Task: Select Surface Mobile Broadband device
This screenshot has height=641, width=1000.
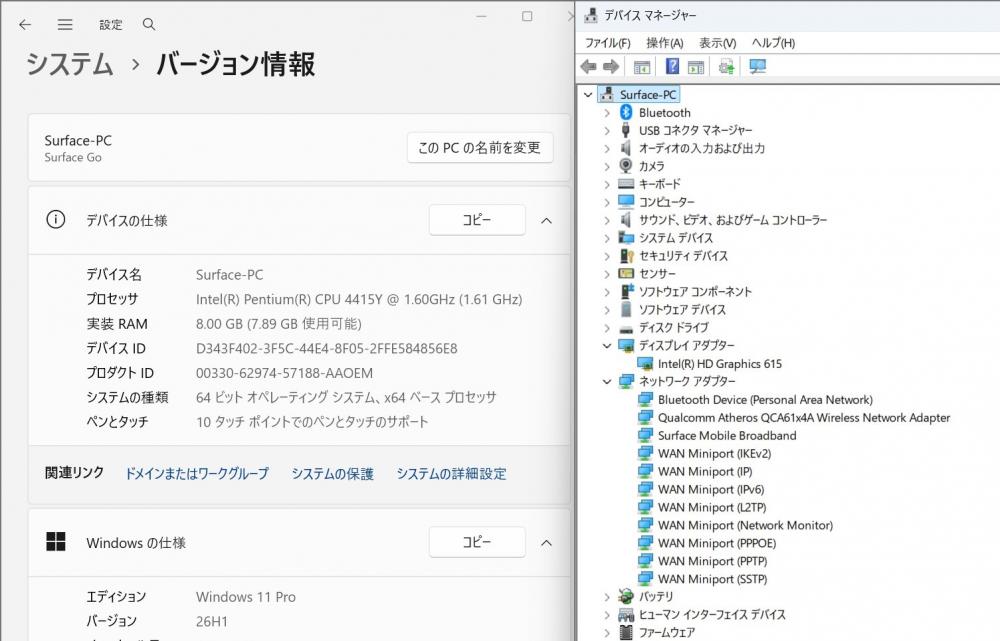Action: [727, 436]
